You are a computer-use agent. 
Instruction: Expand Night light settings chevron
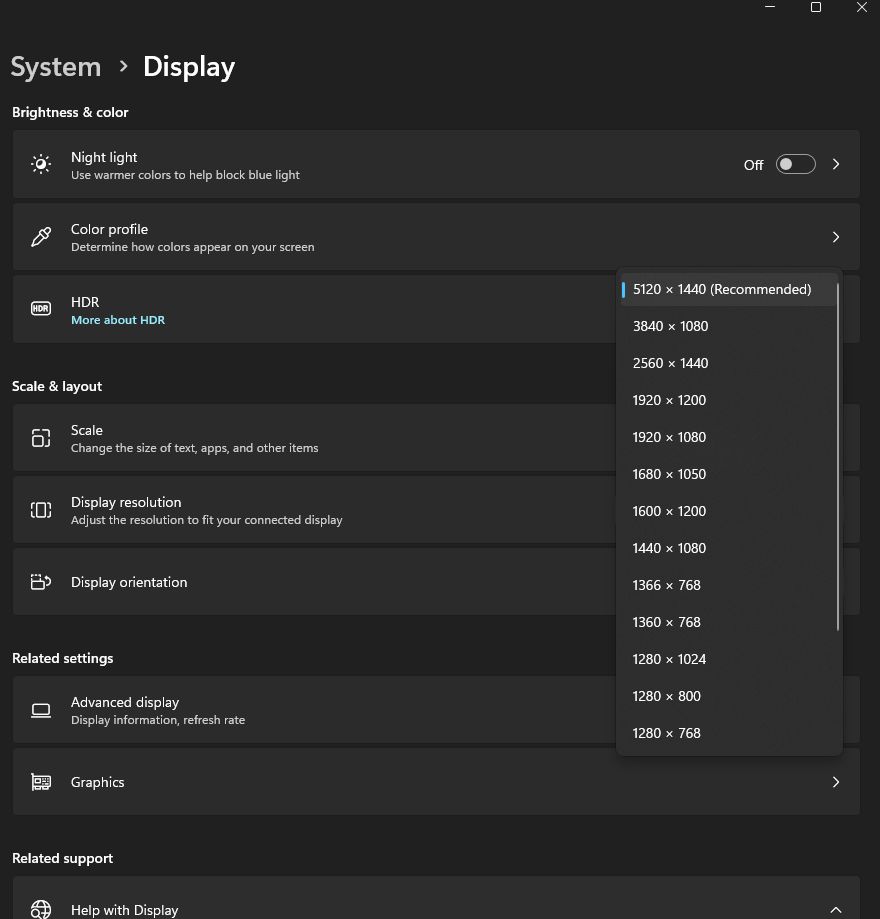pyautogui.click(x=836, y=165)
